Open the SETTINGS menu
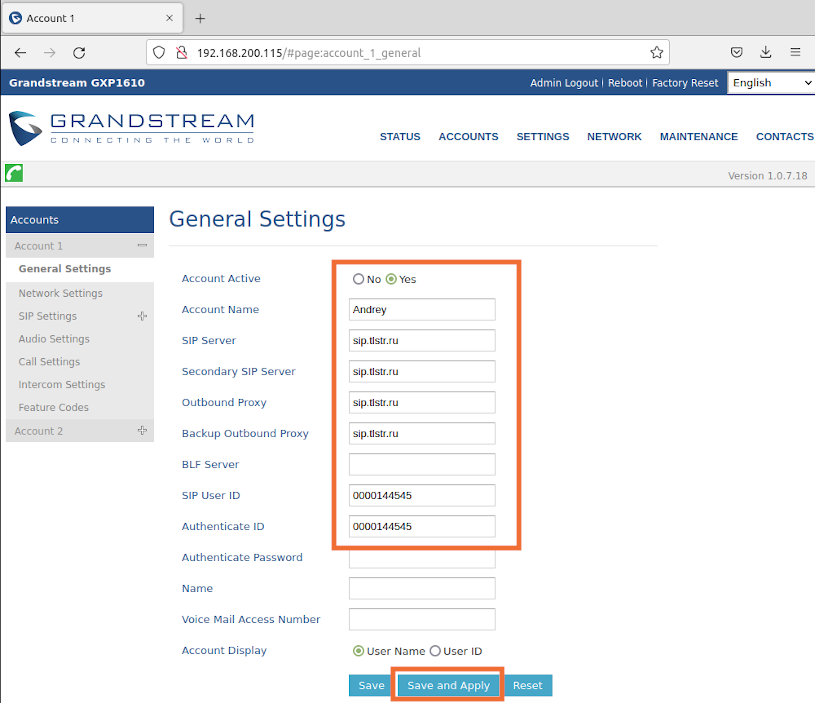 point(543,137)
